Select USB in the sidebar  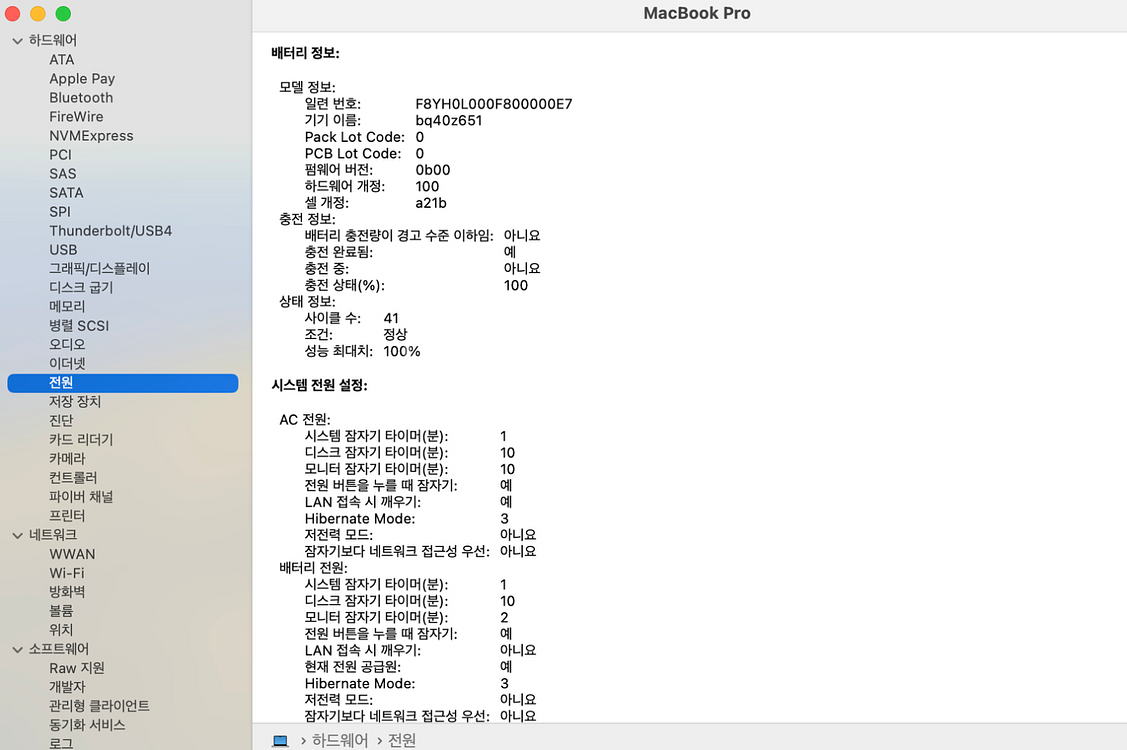(x=63, y=250)
